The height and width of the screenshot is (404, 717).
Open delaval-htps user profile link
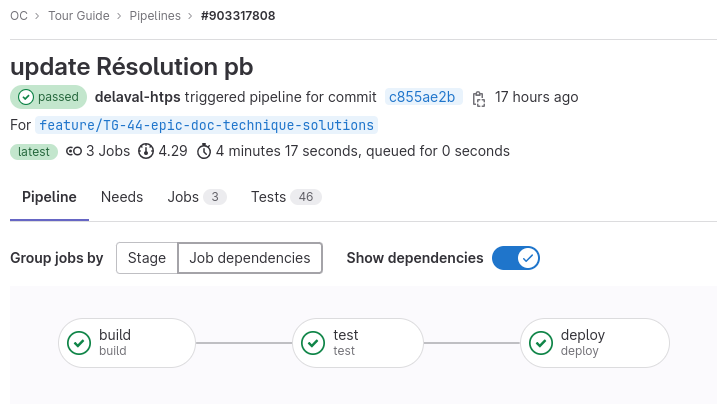point(137,97)
